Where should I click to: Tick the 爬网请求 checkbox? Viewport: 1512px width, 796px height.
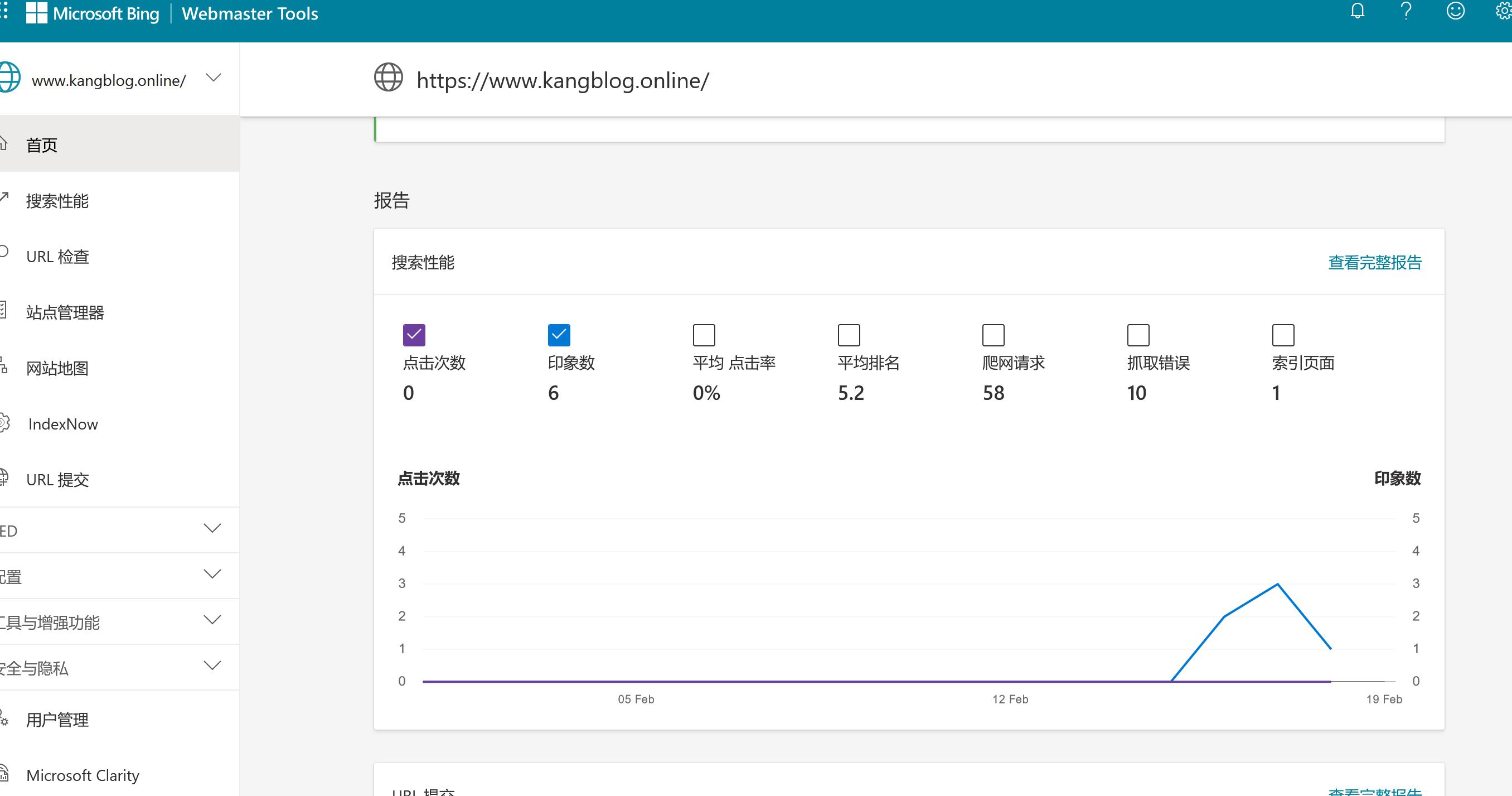click(993, 335)
